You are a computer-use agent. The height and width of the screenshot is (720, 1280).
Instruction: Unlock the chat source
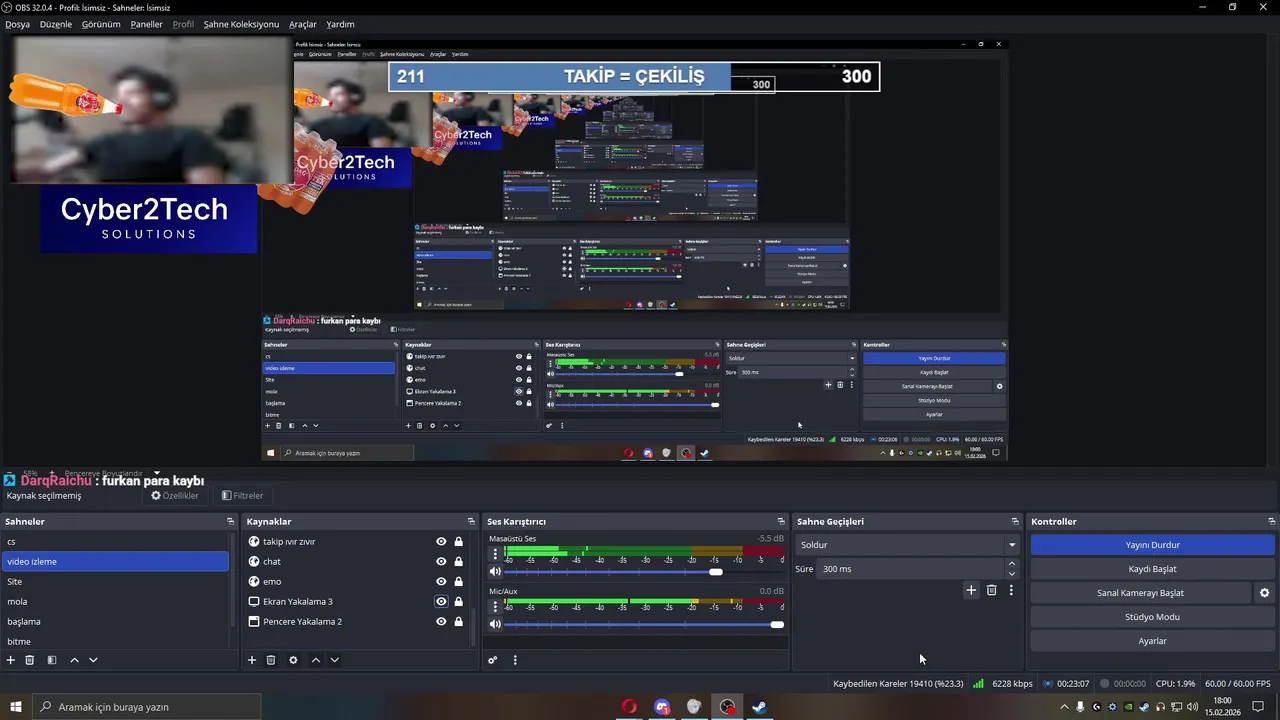pyautogui.click(x=458, y=562)
